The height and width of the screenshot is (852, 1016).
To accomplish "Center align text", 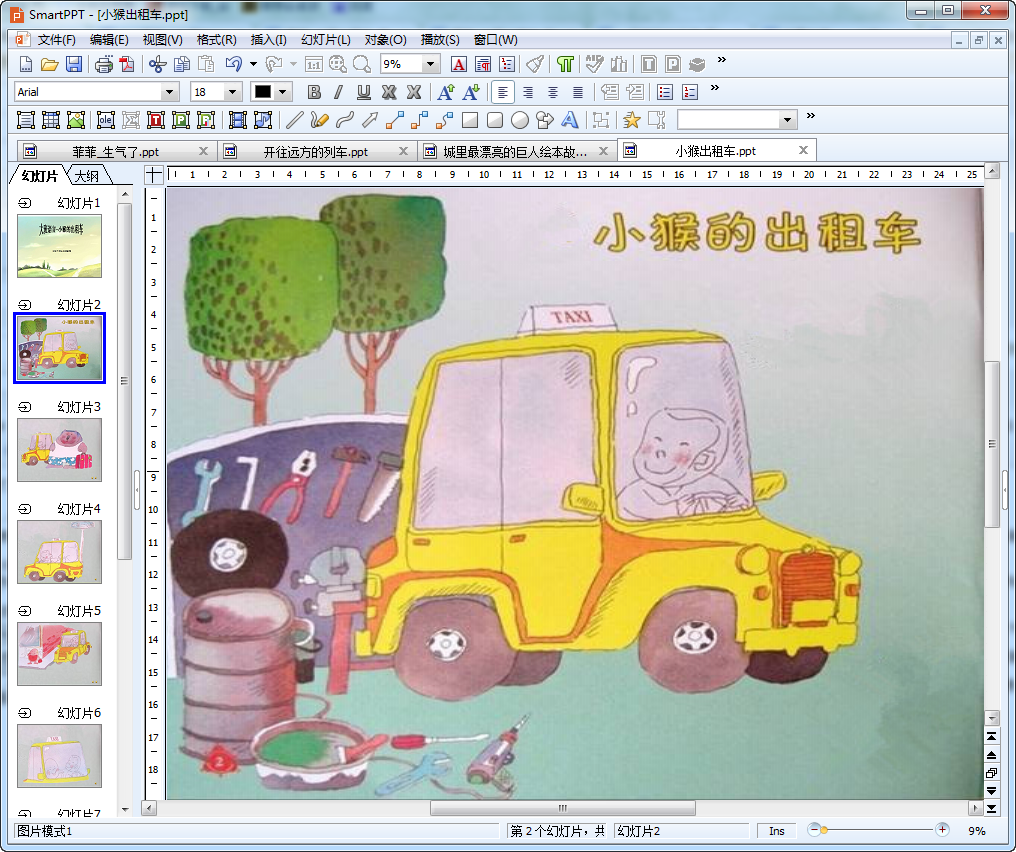I will (x=553, y=92).
